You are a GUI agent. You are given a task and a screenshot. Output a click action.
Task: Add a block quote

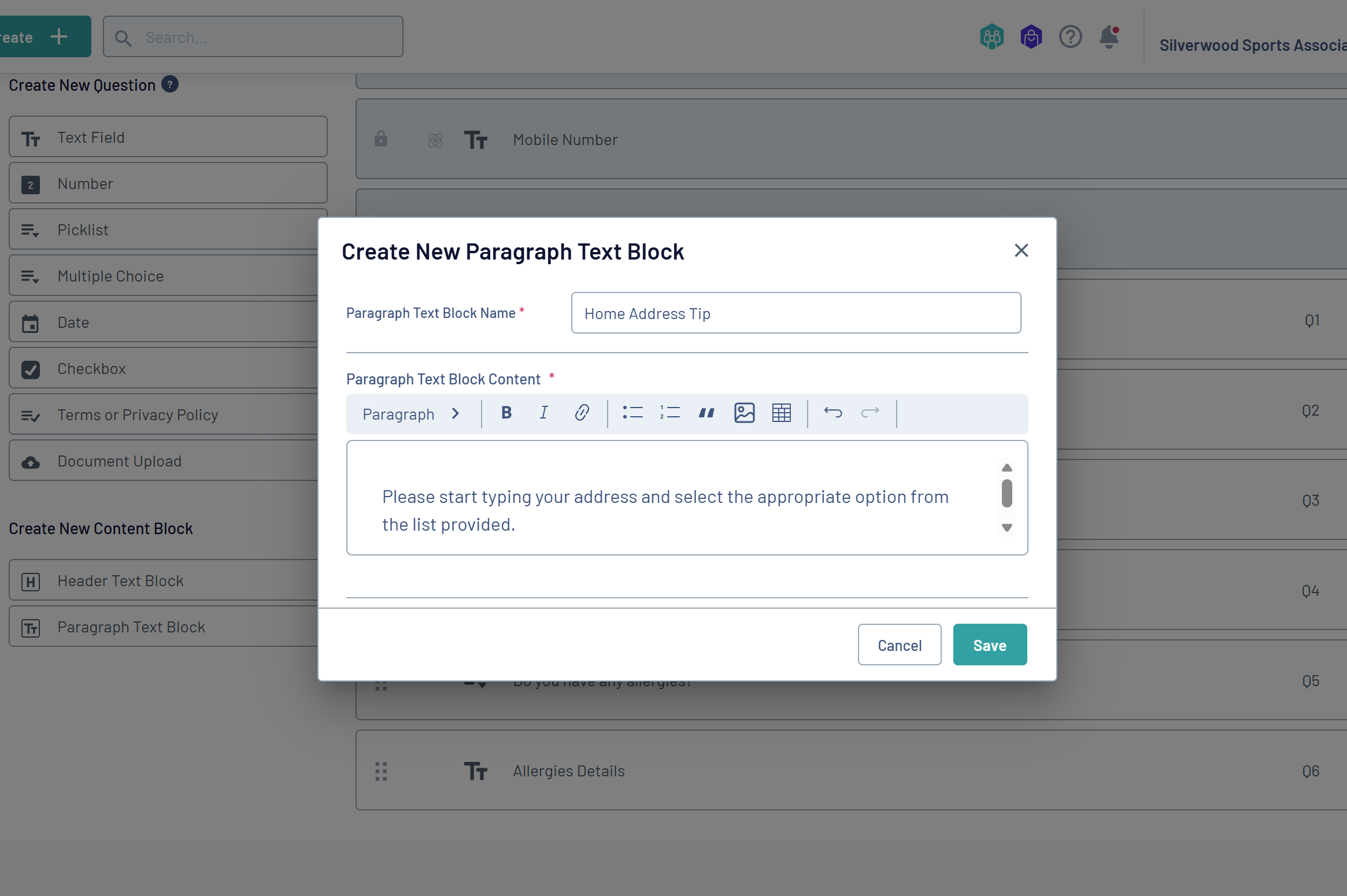[706, 413]
